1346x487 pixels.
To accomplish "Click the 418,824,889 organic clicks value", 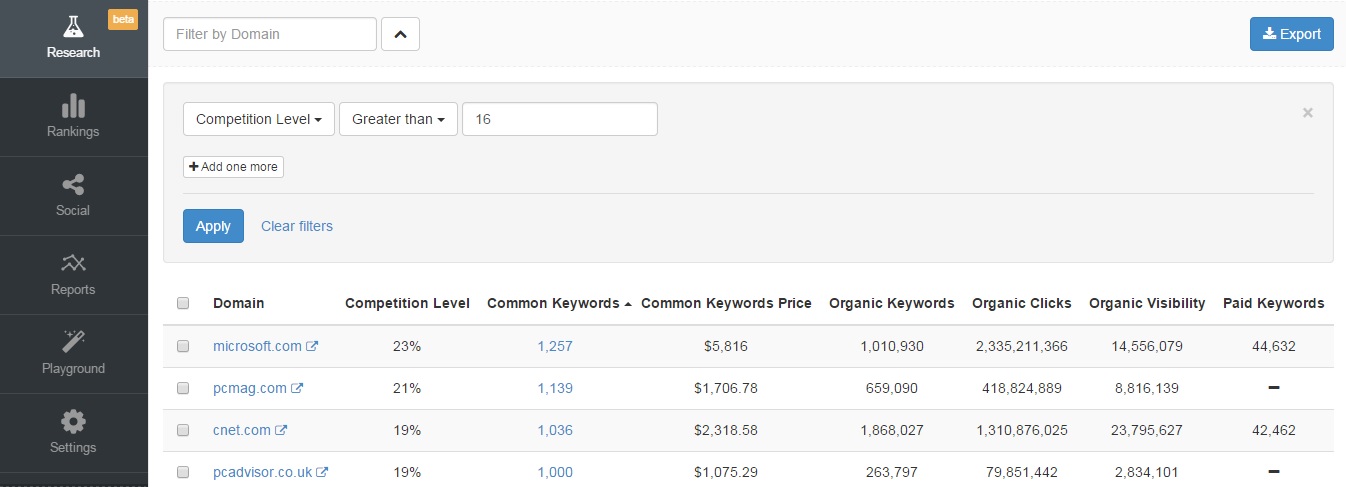I will 1021,388.
